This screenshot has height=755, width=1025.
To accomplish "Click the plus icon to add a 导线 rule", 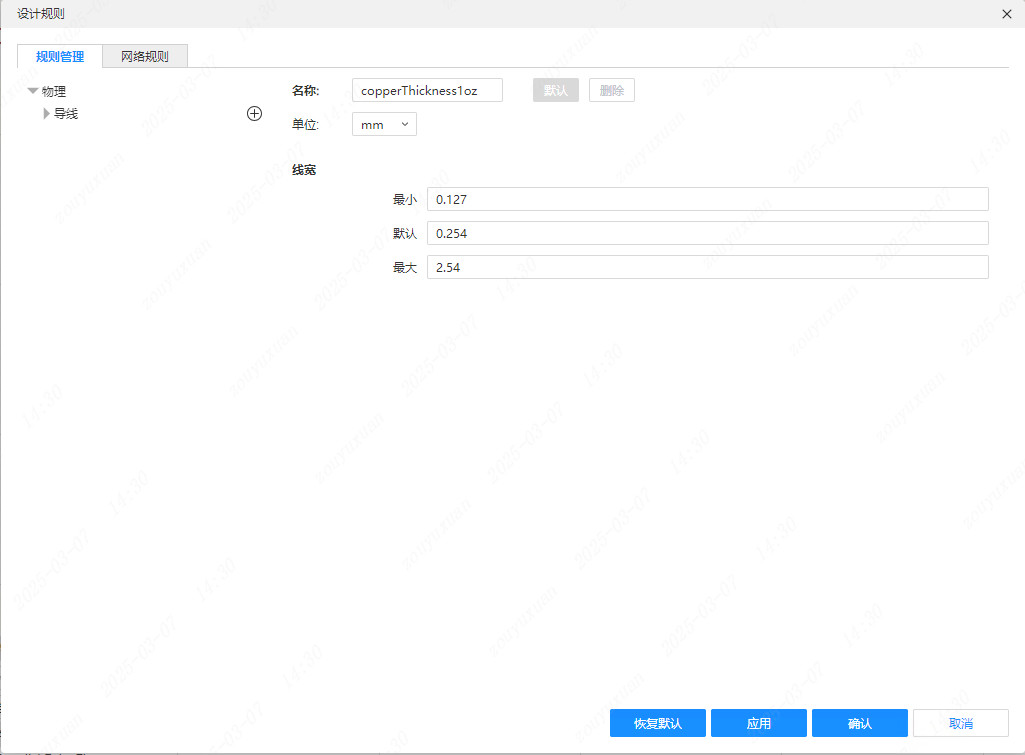I will [254, 114].
